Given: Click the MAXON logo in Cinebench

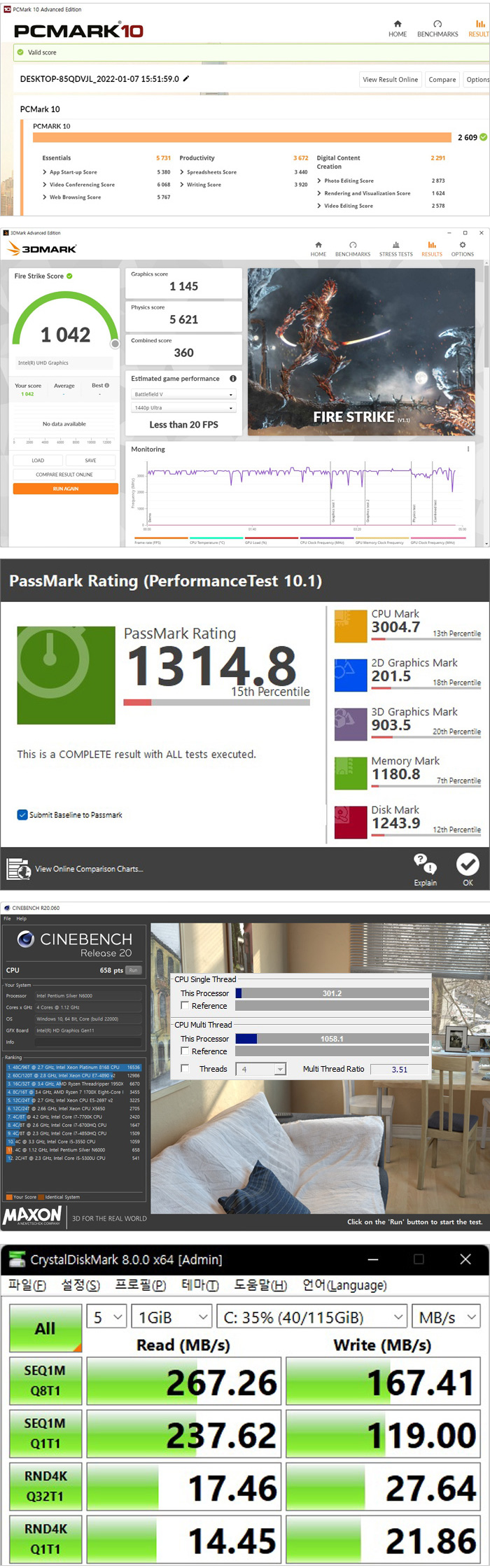Looking at the screenshot, I should click(32, 1216).
